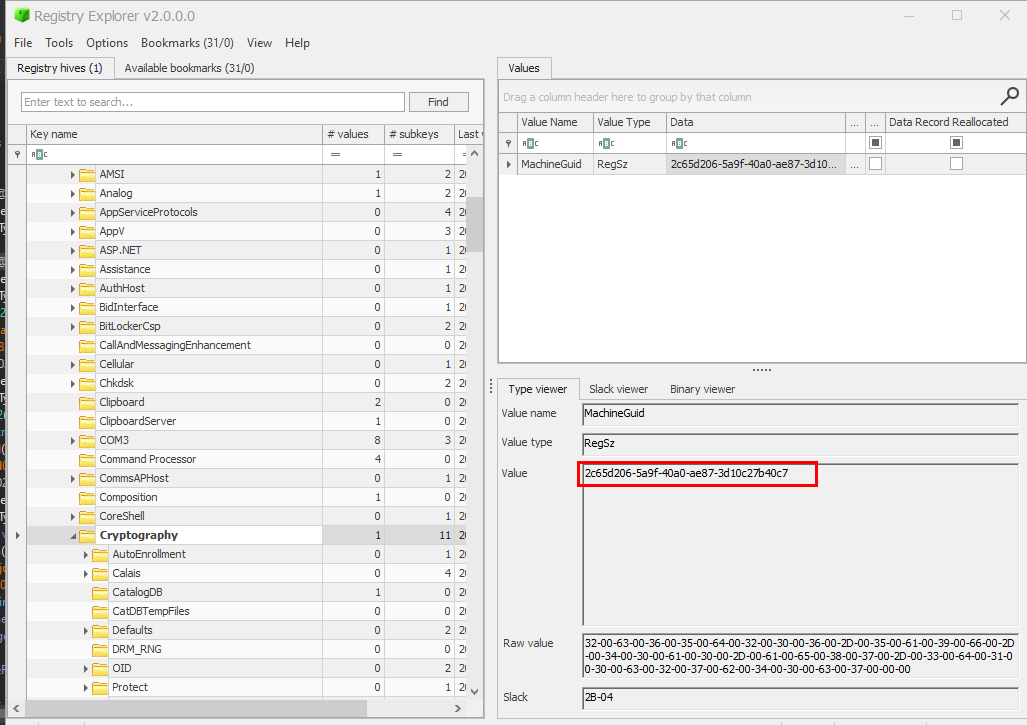1027x725 pixels.
Task: Collapse the Cryptography key
Action: coord(73,536)
